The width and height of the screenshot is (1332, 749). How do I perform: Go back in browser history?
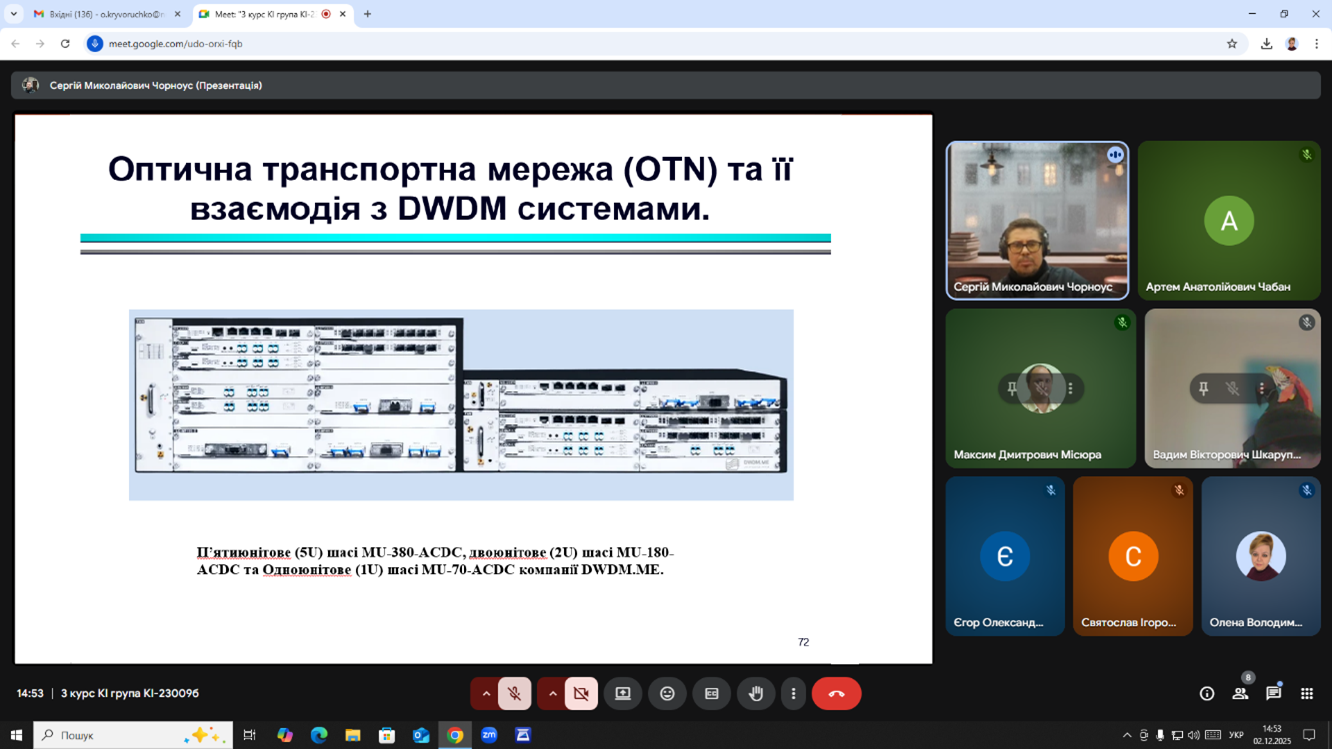[15, 44]
